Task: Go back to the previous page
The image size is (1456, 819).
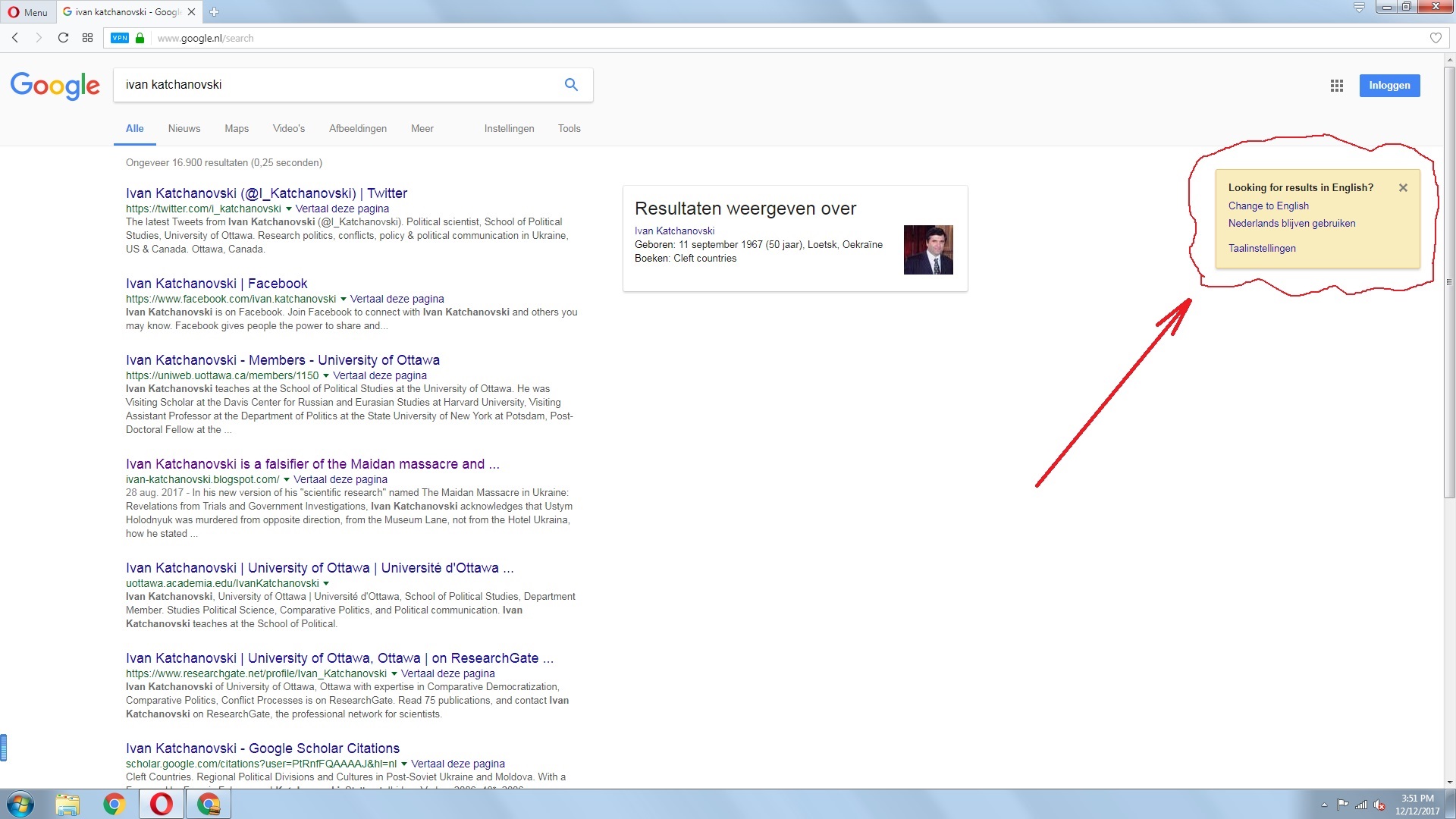Action: 15,38
